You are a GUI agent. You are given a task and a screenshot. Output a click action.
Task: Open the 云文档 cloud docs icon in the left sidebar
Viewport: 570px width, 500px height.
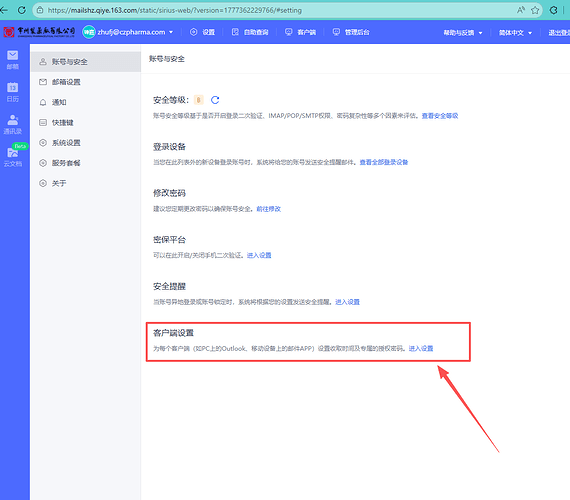click(x=13, y=156)
